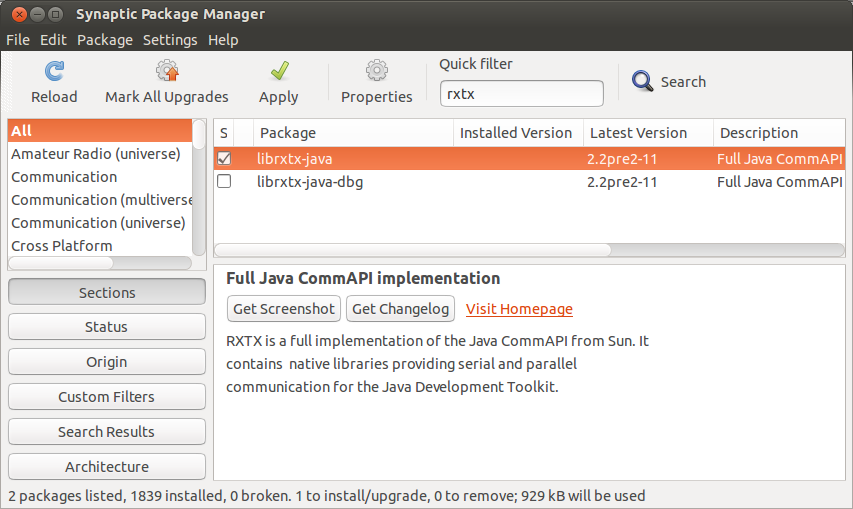The height and width of the screenshot is (509, 853).
Task: Open the Edit menu
Action: [53, 40]
